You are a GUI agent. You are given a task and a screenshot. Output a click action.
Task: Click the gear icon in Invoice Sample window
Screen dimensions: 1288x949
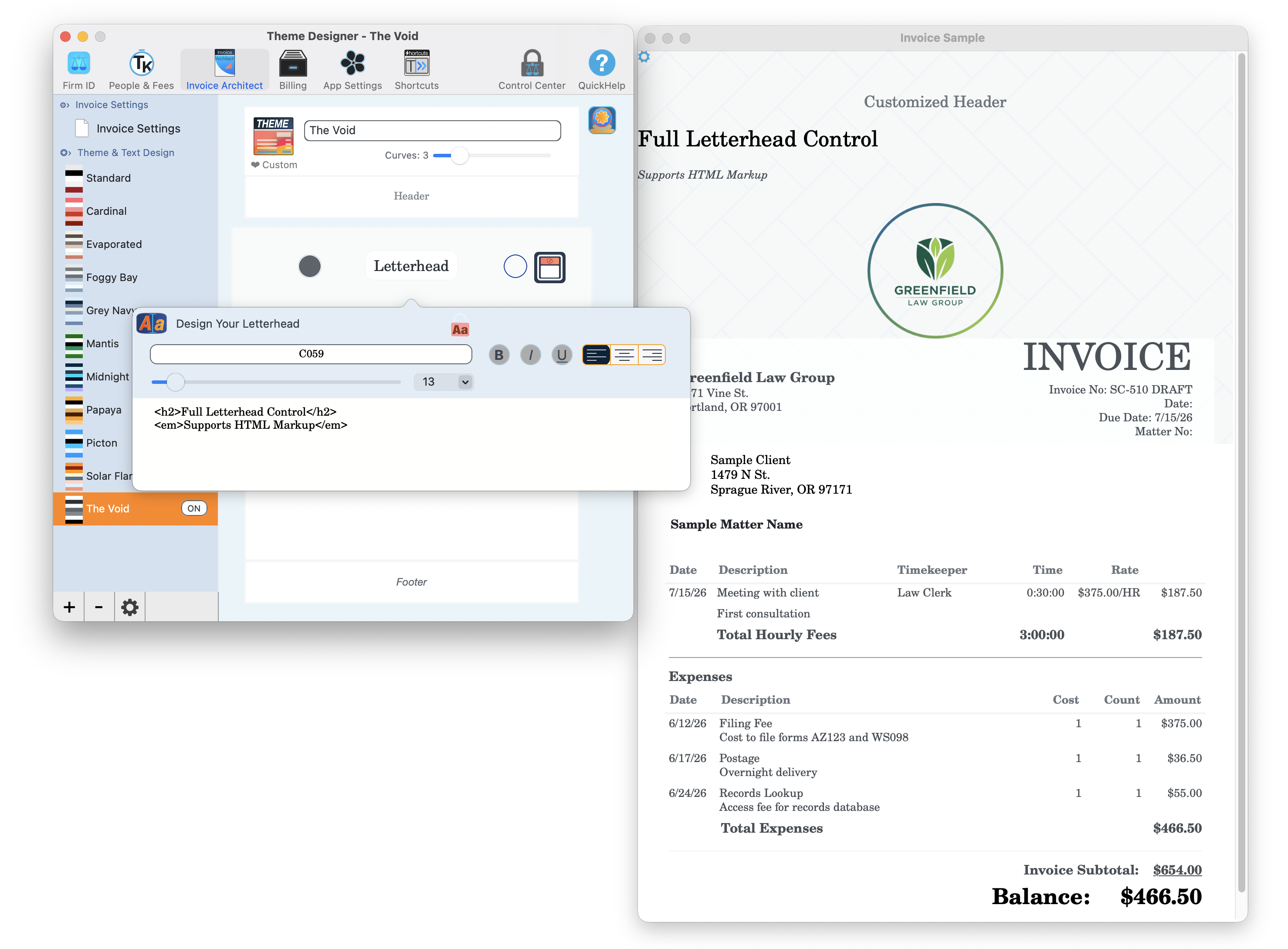tap(644, 57)
